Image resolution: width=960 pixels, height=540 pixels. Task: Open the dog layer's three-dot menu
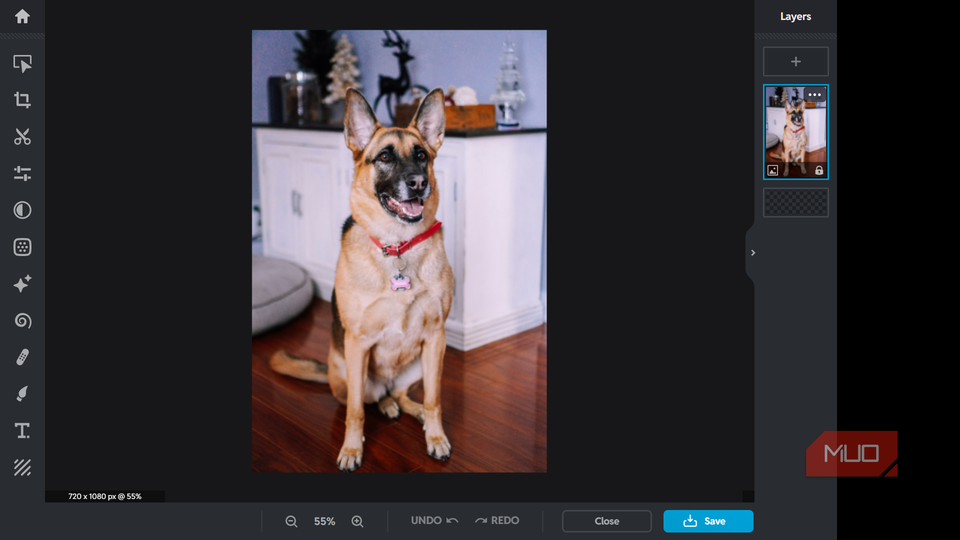pyautogui.click(x=814, y=95)
